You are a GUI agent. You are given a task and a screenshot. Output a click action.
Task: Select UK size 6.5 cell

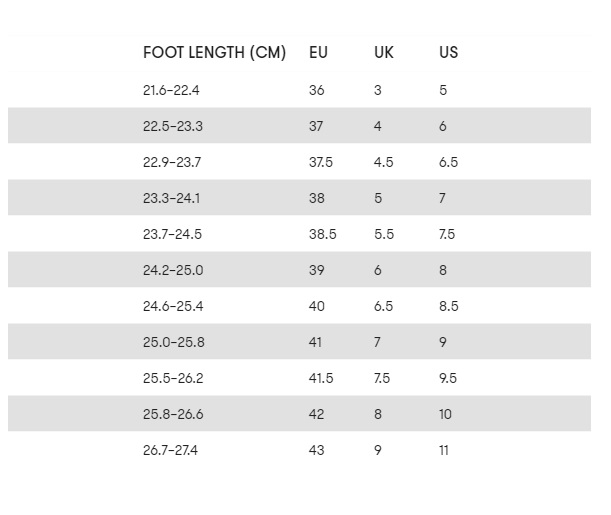coord(383,306)
